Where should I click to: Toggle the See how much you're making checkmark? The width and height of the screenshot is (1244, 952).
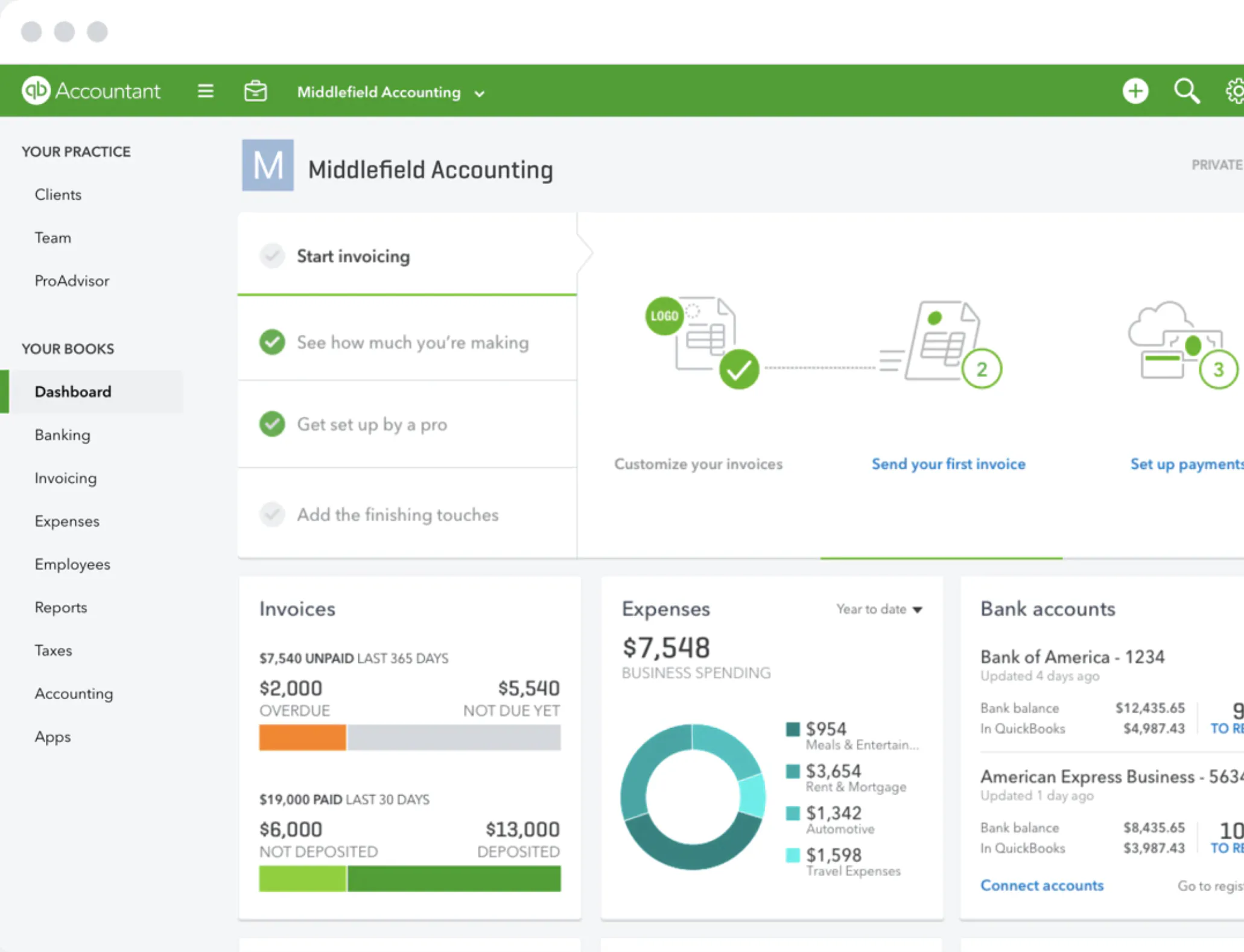272,342
